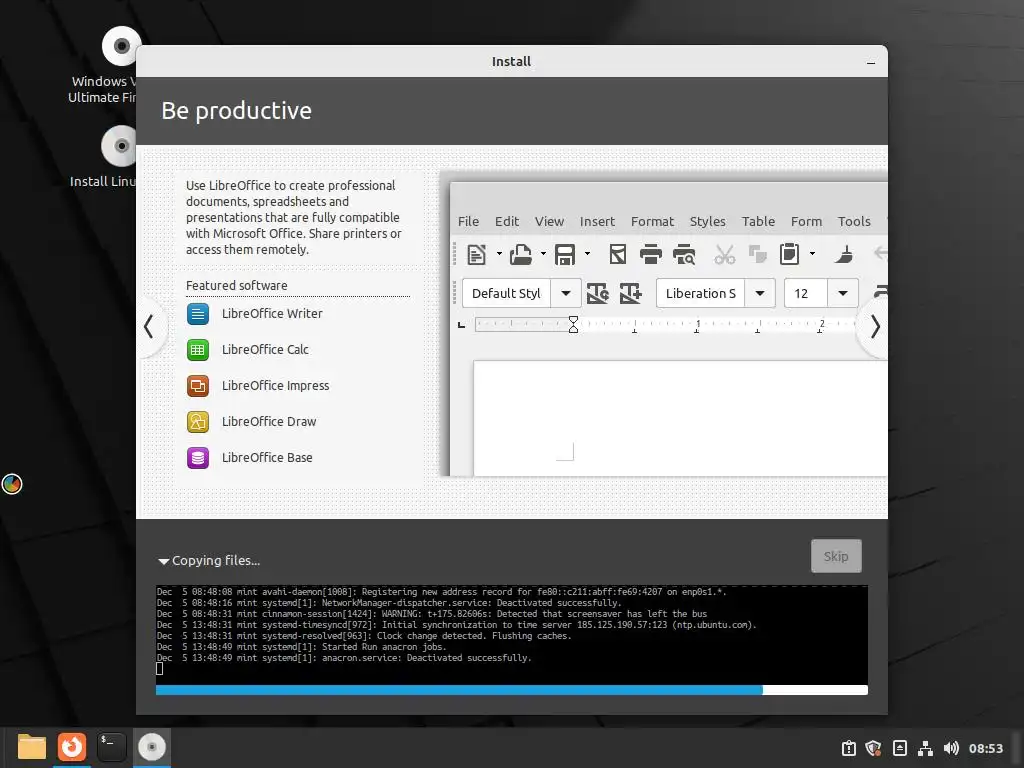Click the blank document page in Writer preview
The height and width of the screenshot is (768, 1024).
click(x=680, y=419)
